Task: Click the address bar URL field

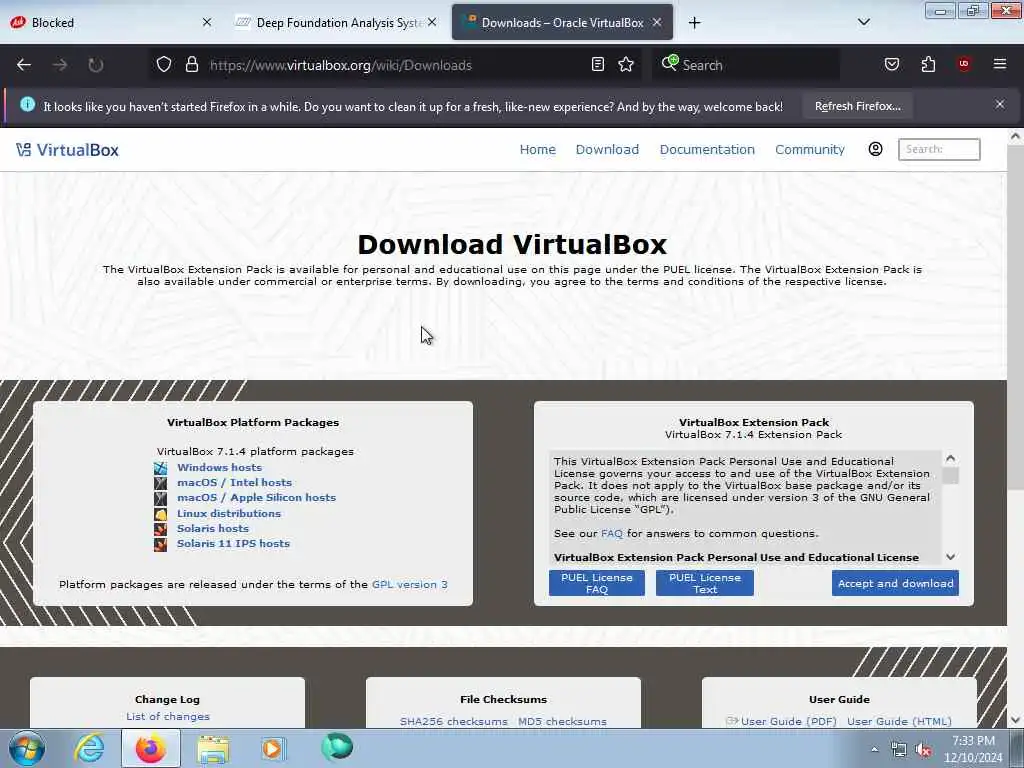Action: coord(395,65)
